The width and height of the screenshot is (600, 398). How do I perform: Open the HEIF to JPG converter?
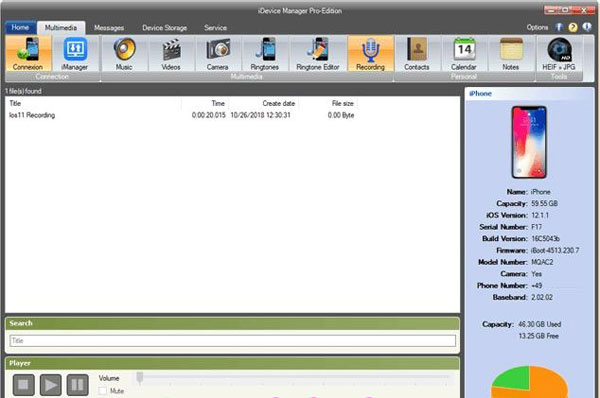(x=559, y=54)
